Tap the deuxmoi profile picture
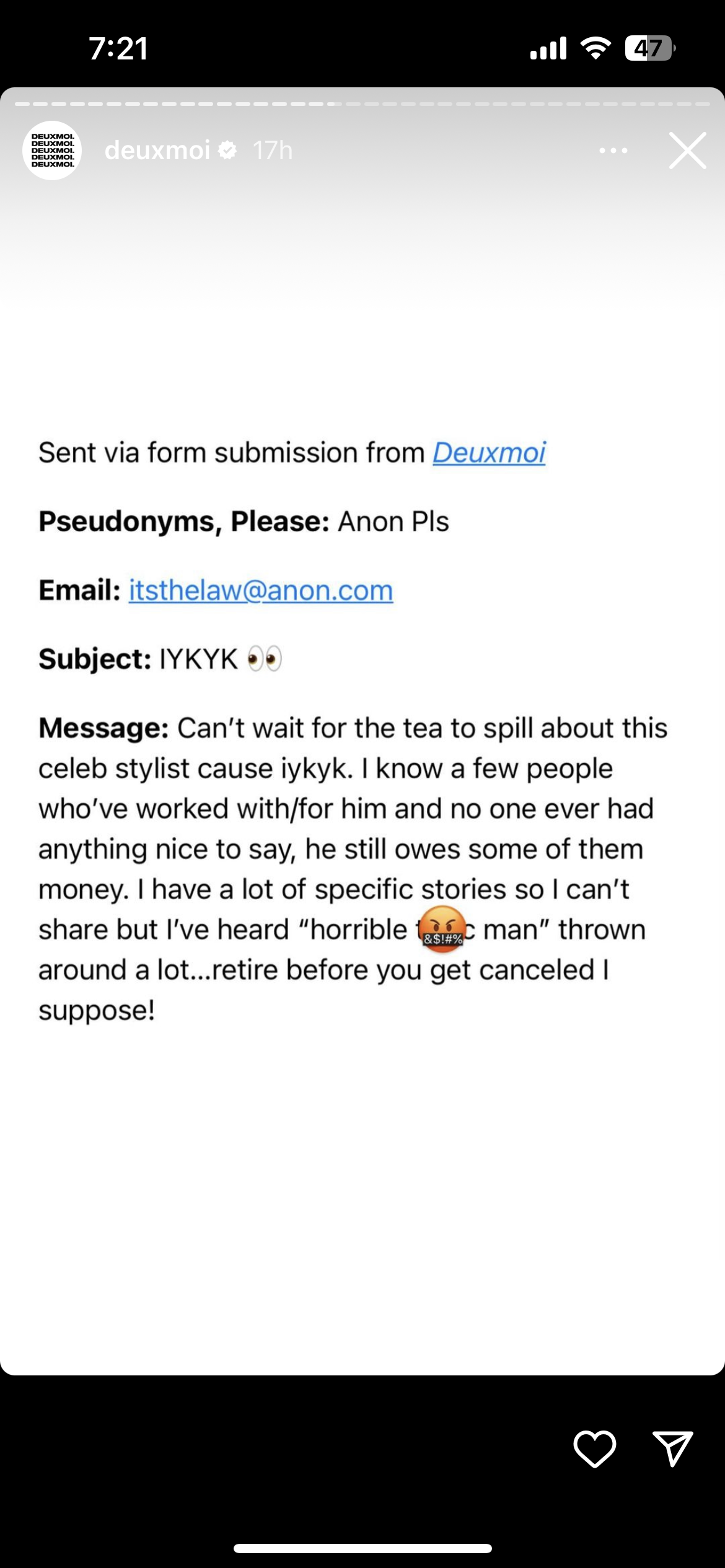This screenshot has height=1568, width=725. [52, 150]
